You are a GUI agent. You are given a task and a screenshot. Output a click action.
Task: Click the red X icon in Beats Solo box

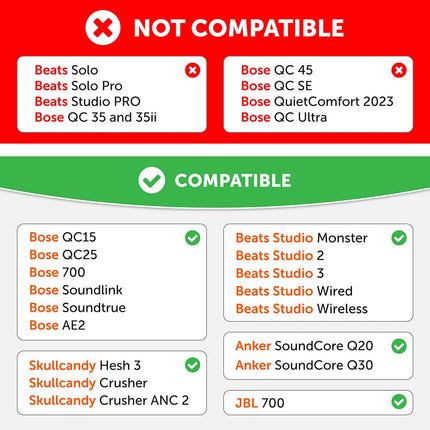(192, 70)
